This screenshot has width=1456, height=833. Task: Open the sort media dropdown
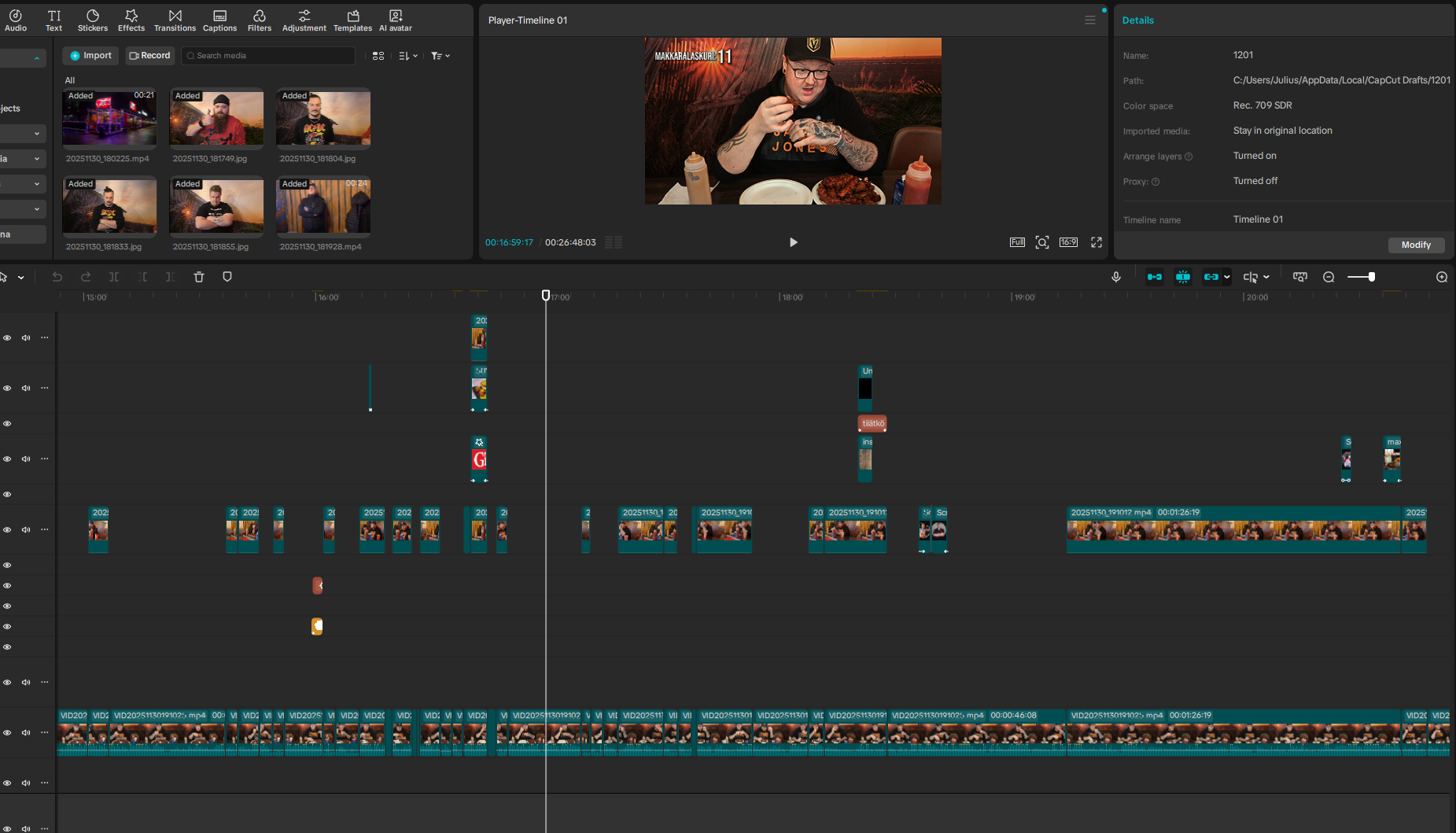click(x=407, y=56)
